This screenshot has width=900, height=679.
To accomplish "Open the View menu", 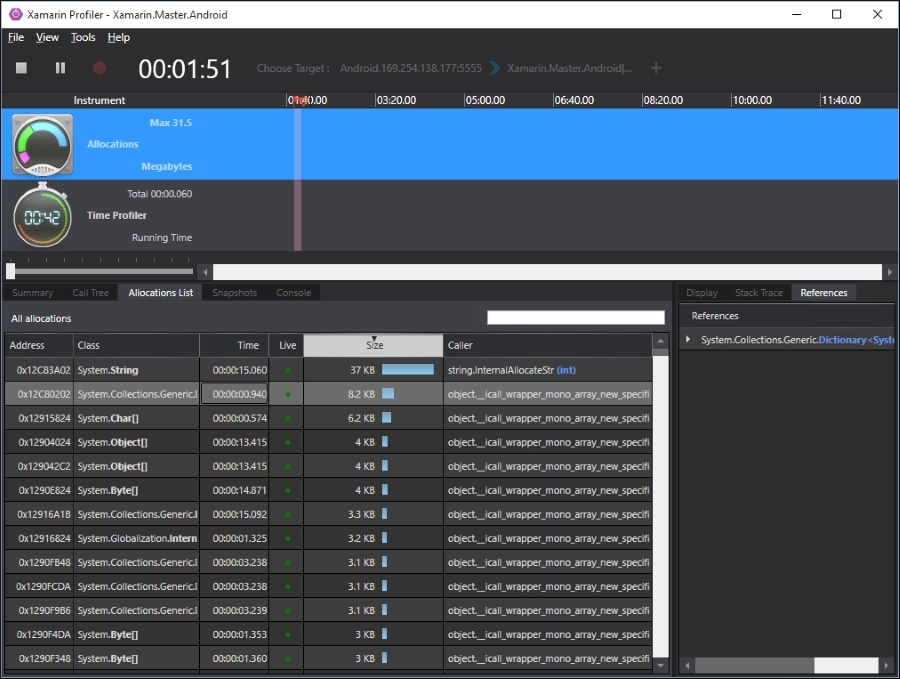I will pyautogui.click(x=47, y=37).
